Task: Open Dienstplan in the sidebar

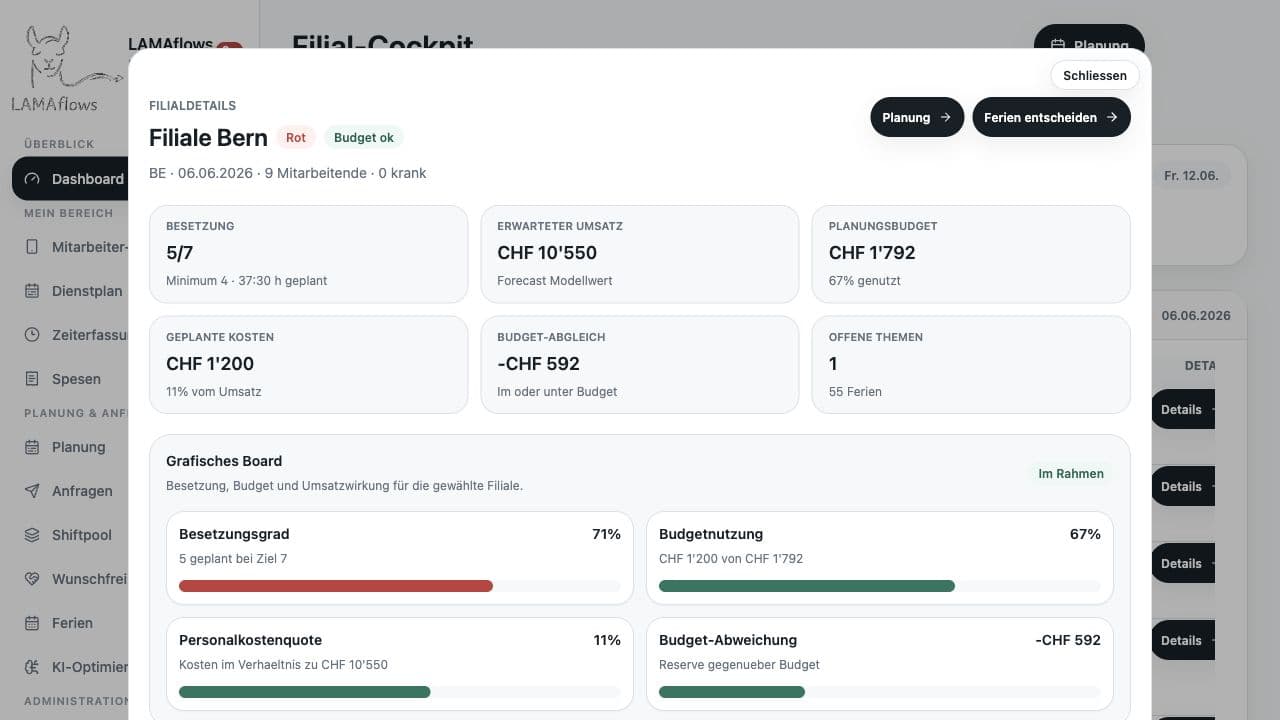Action: click(x=71, y=291)
